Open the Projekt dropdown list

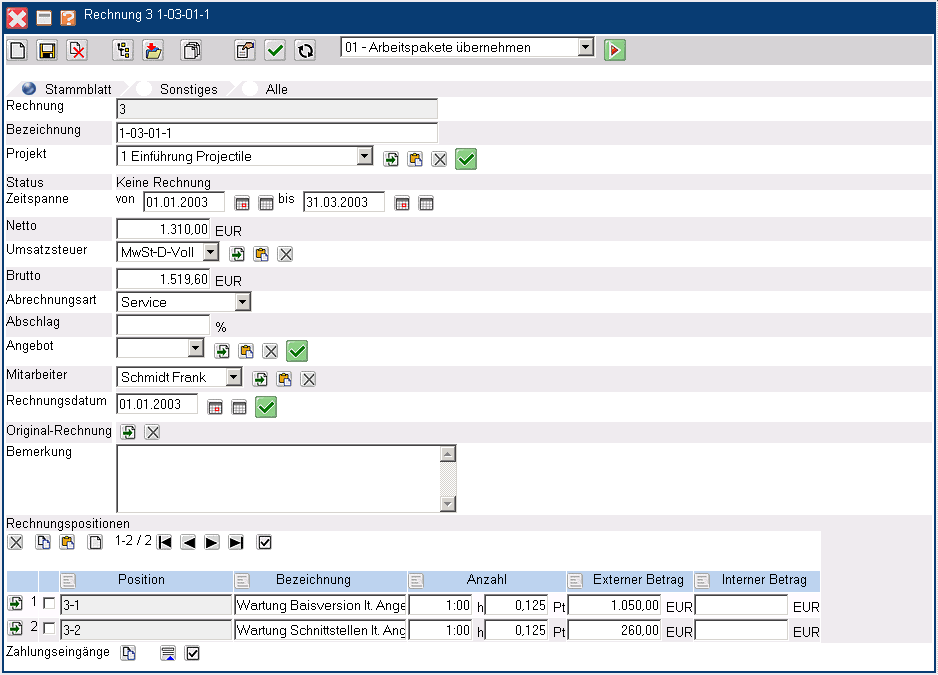click(x=364, y=157)
